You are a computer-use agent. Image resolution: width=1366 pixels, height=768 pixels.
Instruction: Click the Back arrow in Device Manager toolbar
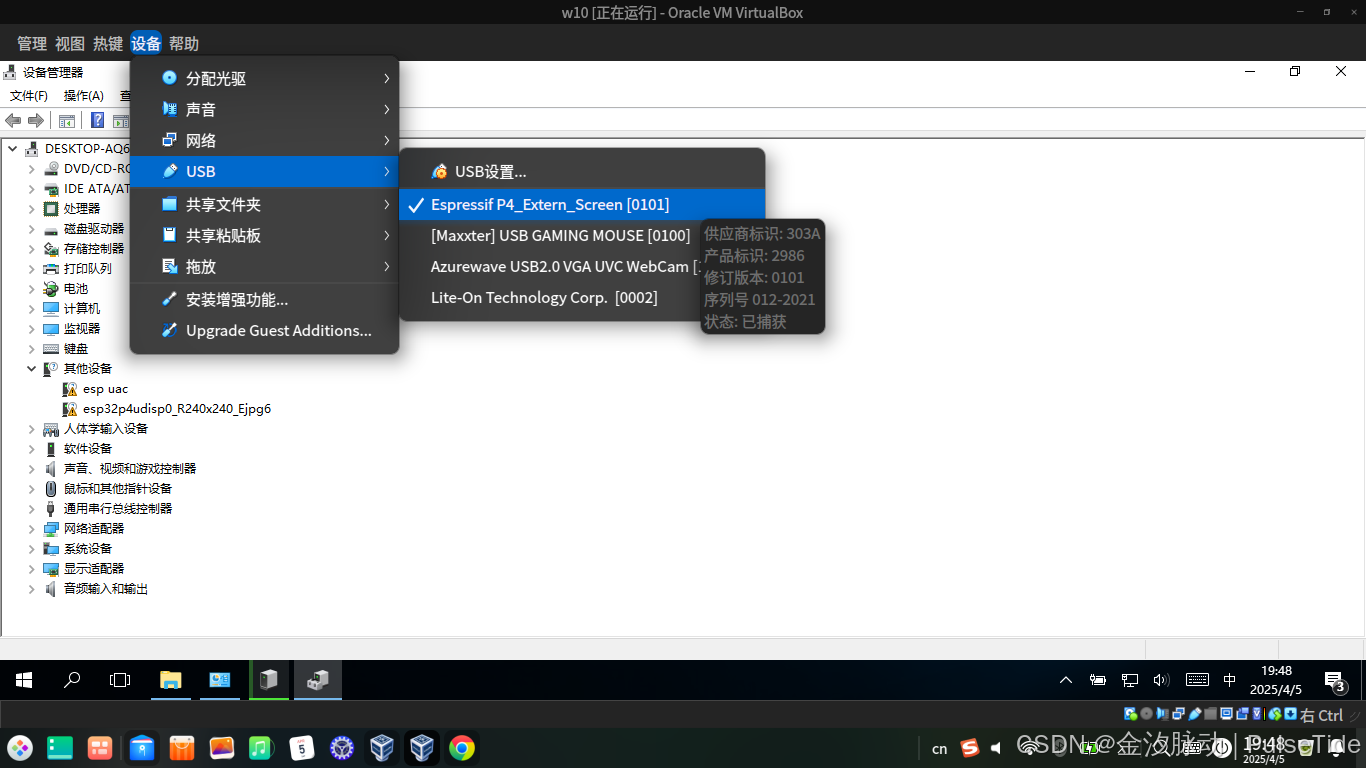tap(13, 121)
